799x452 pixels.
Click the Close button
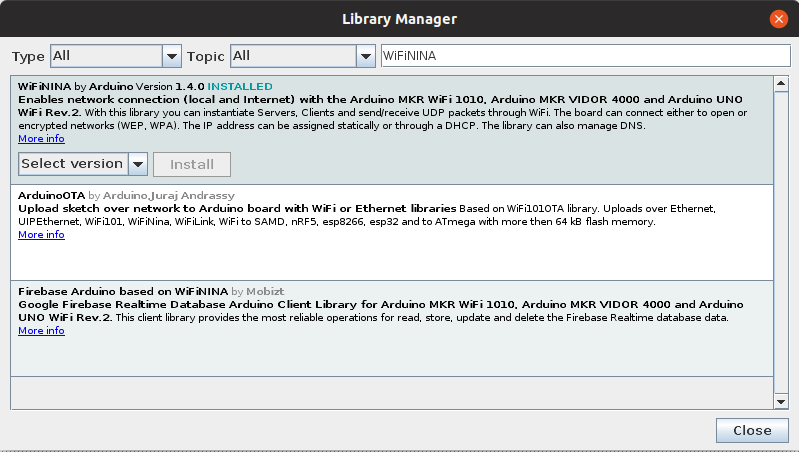[752, 431]
